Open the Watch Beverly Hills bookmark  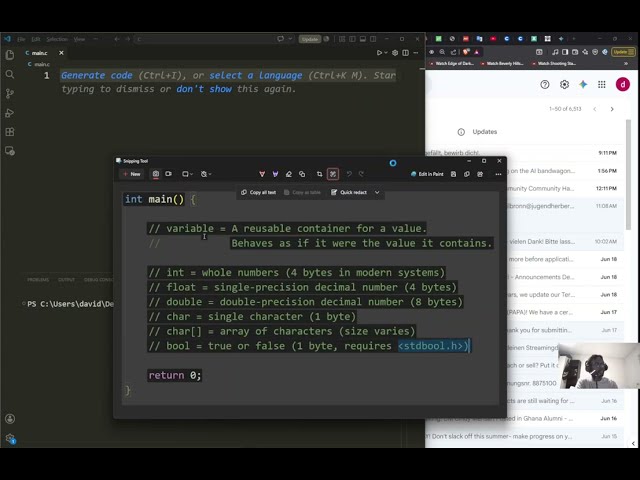click(502, 64)
